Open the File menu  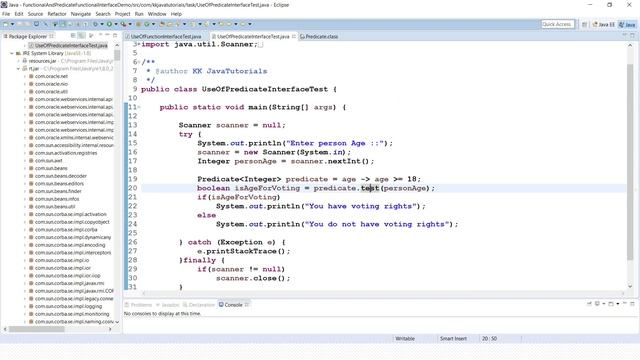tap(6, 14)
